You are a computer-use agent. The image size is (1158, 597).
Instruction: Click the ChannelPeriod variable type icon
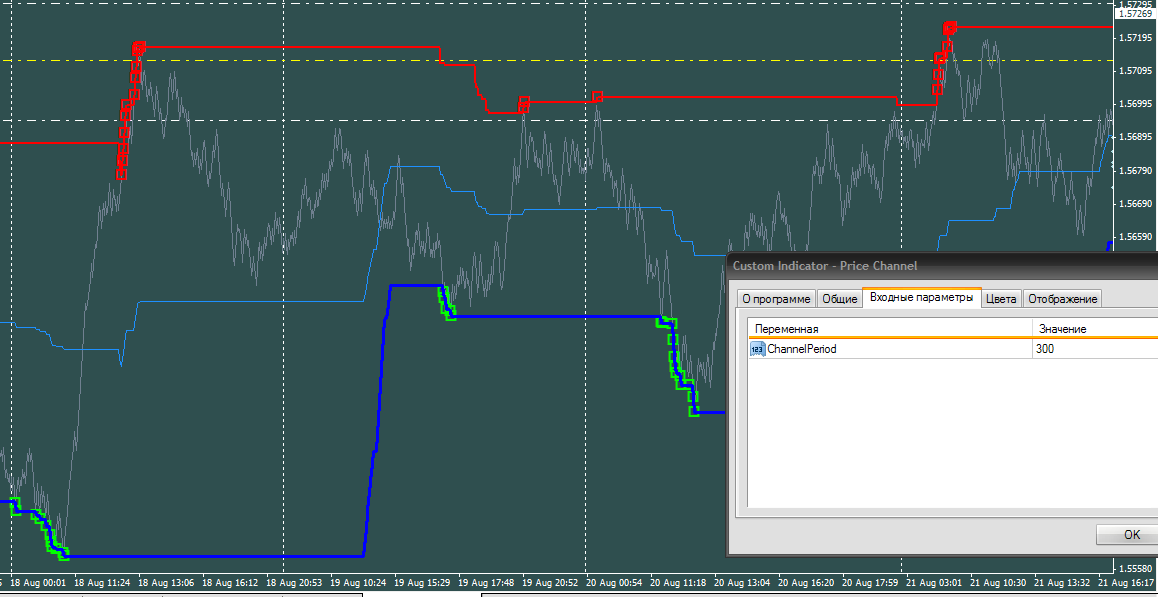click(x=757, y=349)
